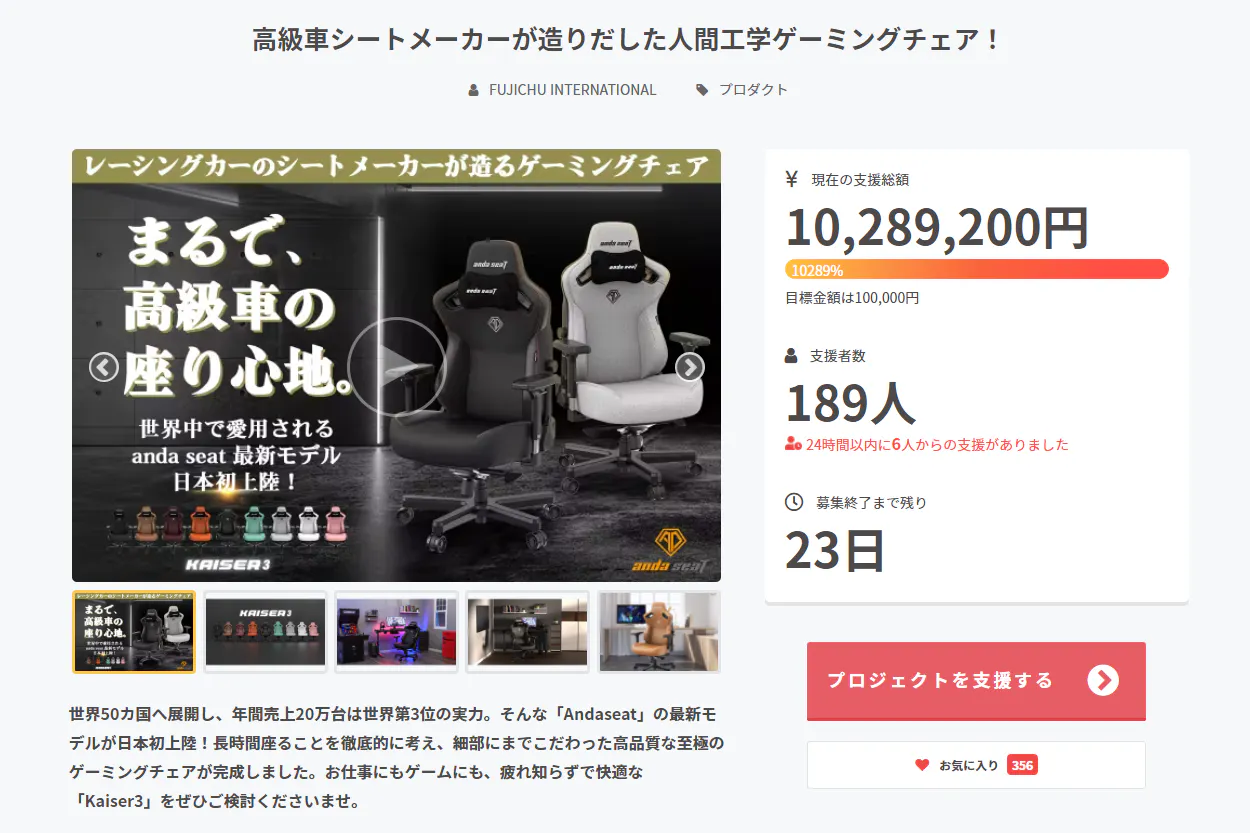Click the tag icon beside プロダクト
This screenshot has height=833, width=1250.
pos(702,90)
